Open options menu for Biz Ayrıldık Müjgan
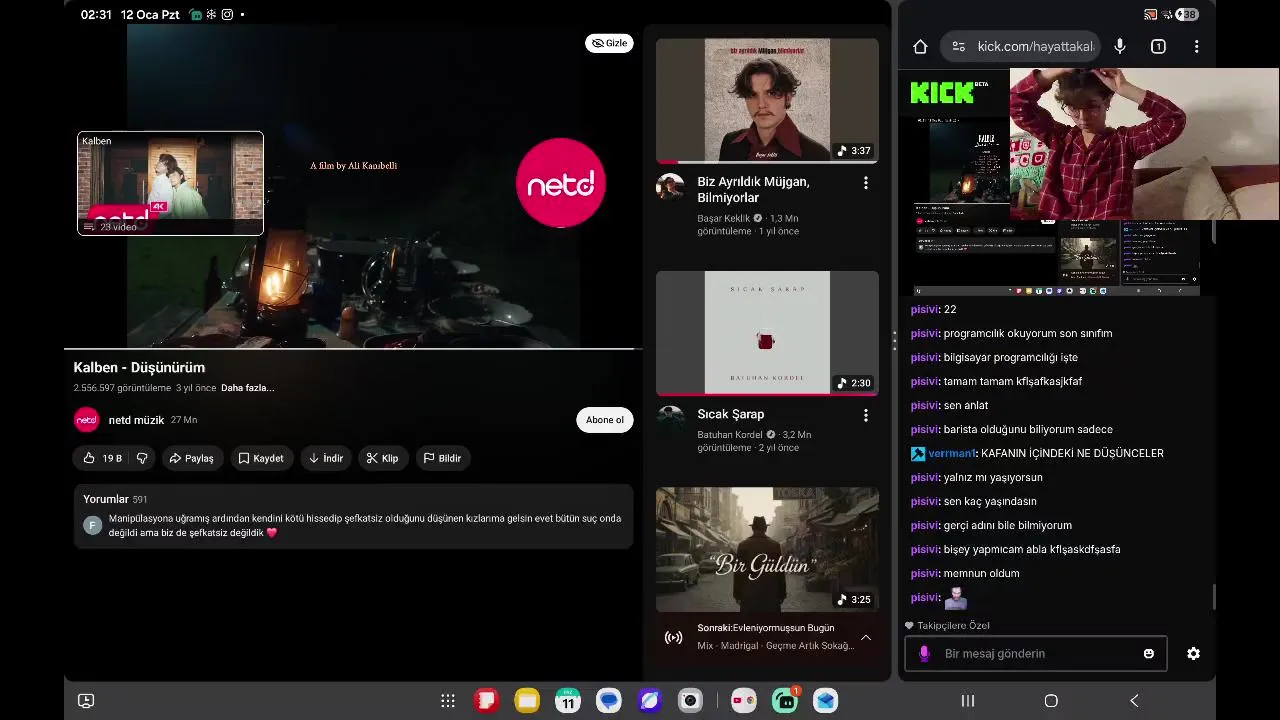 [x=866, y=183]
